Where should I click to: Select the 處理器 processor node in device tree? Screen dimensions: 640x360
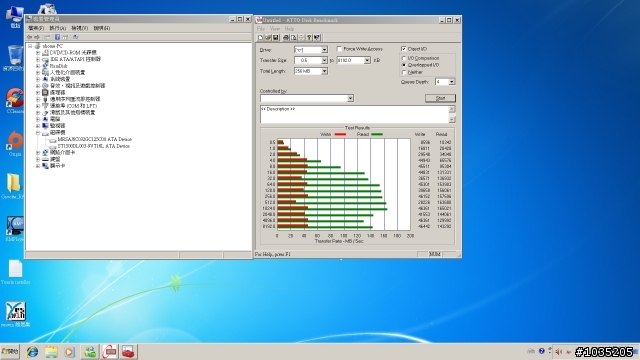(58, 92)
